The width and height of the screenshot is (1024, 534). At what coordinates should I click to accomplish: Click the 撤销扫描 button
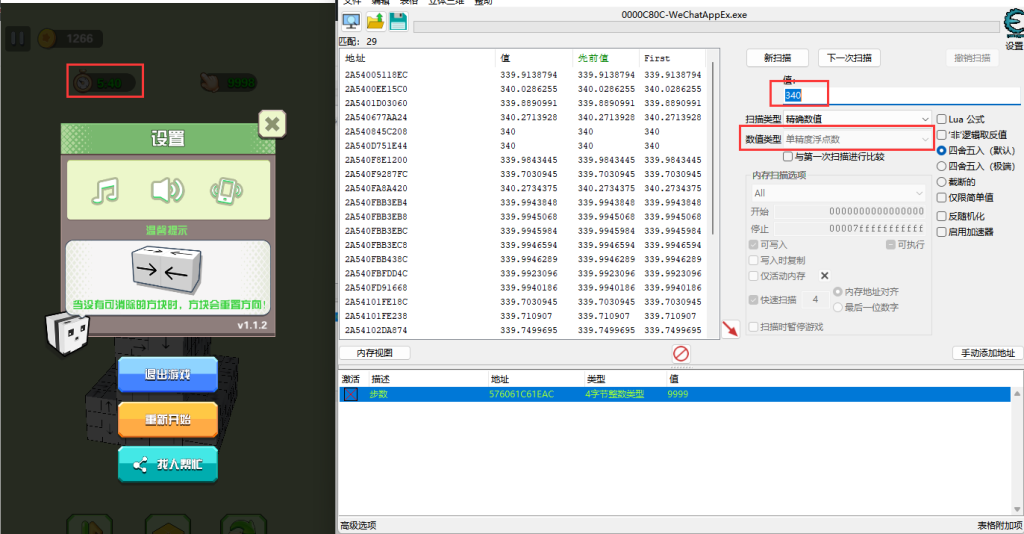pos(972,57)
